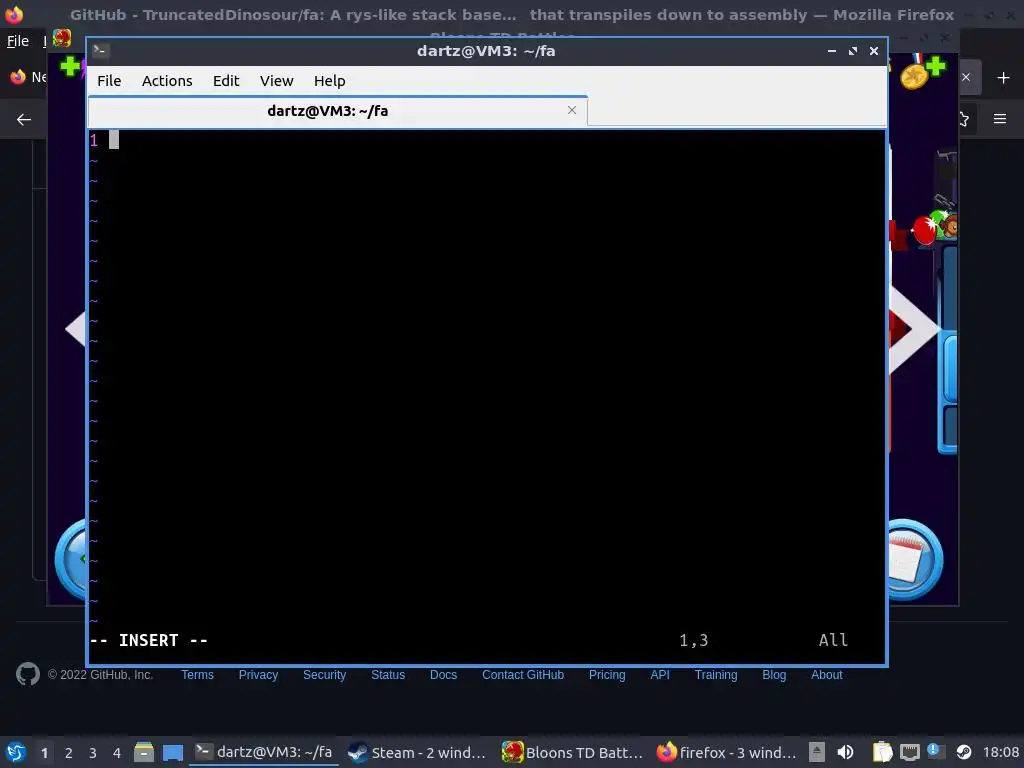The image size is (1024, 768).
Task: Click the GitHub logo in the footer
Action: (27, 674)
